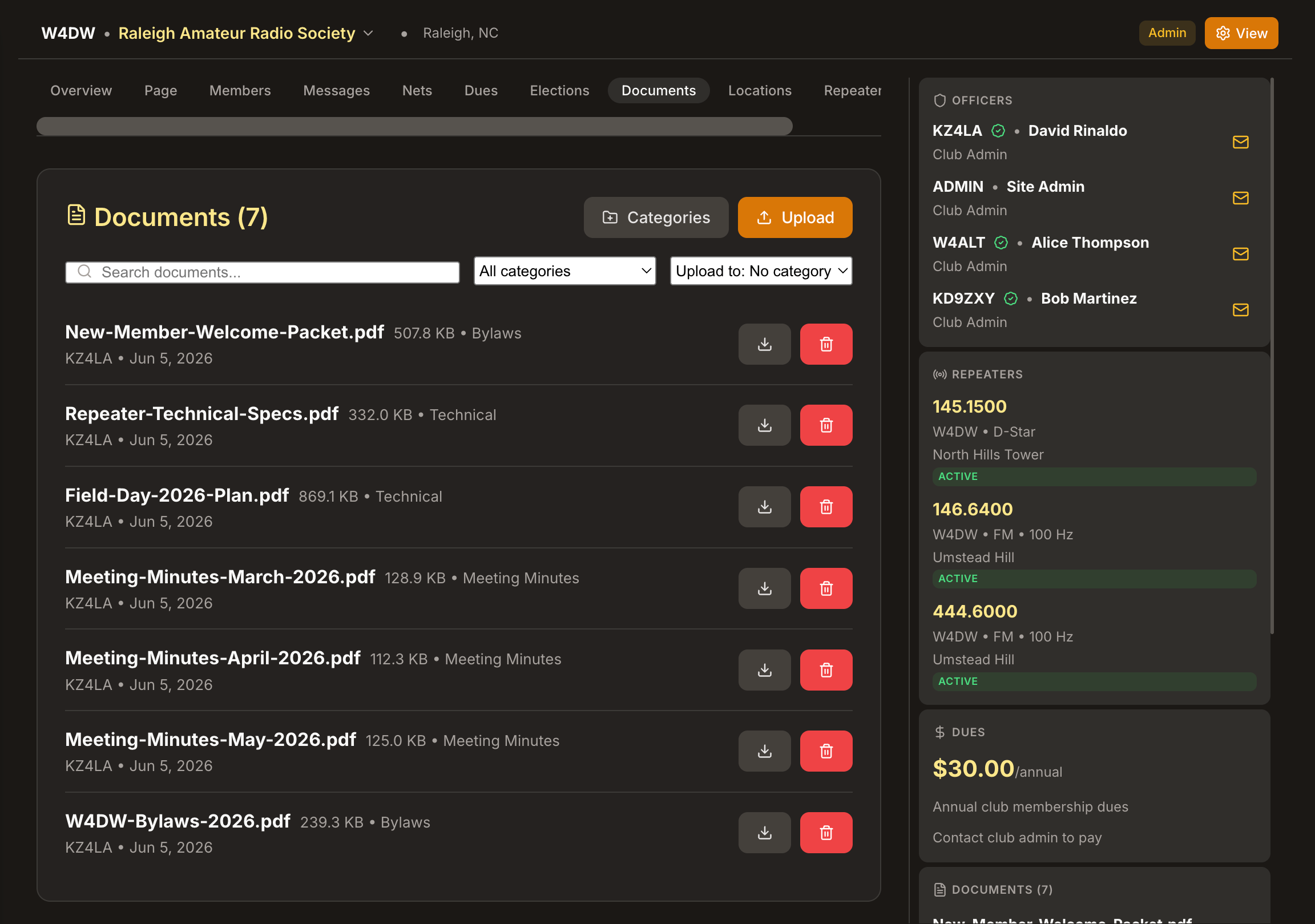The image size is (1315, 924).
Task: Delete Meeting-Minutes-March-2026.pdf
Action: pyautogui.click(x=826, y=588)
